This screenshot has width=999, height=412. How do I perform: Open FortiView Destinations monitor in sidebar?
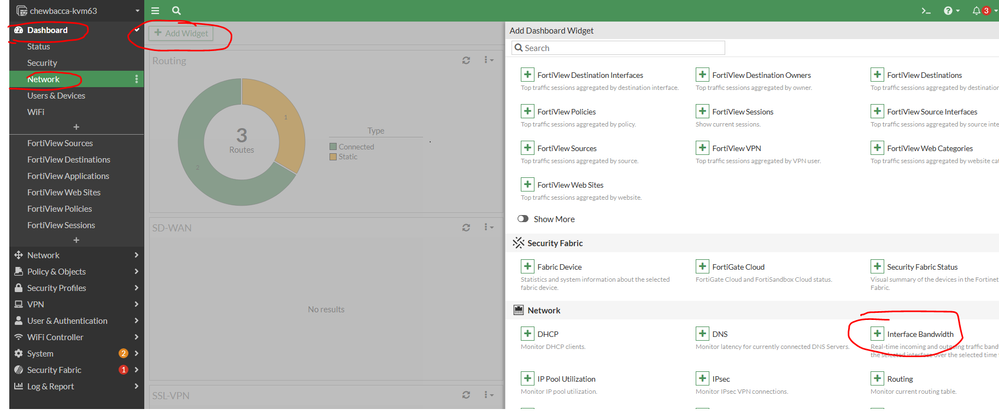[x=69, y=160]
